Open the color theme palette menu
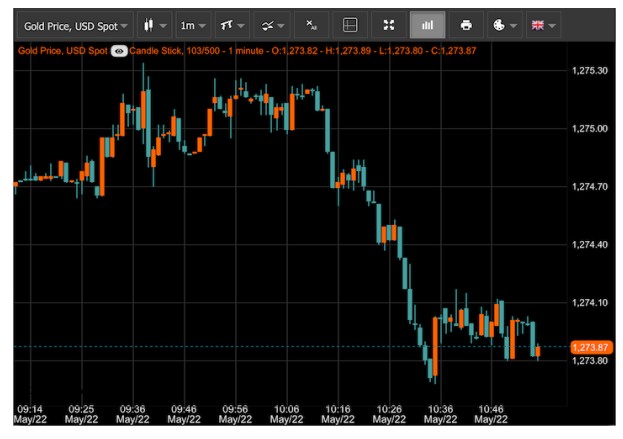The height and width of the screenshot is (439, 623). pos(505,24)
